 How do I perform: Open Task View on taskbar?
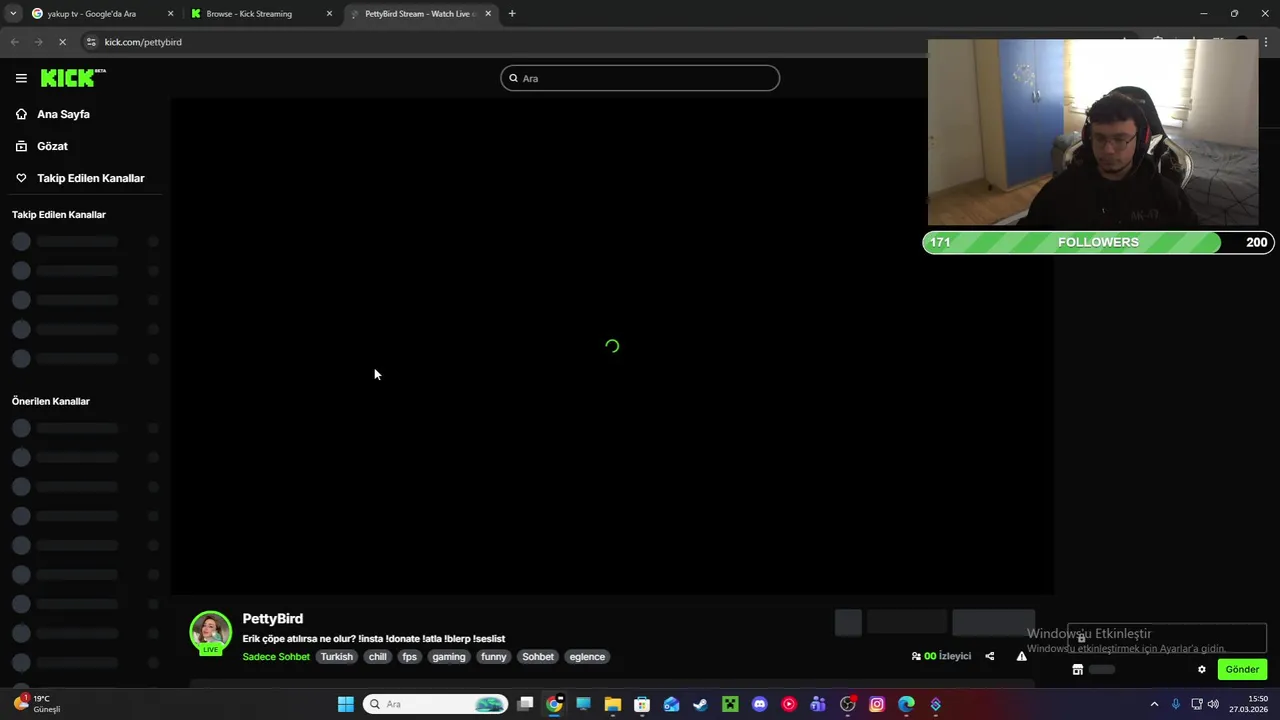[525, 704]
